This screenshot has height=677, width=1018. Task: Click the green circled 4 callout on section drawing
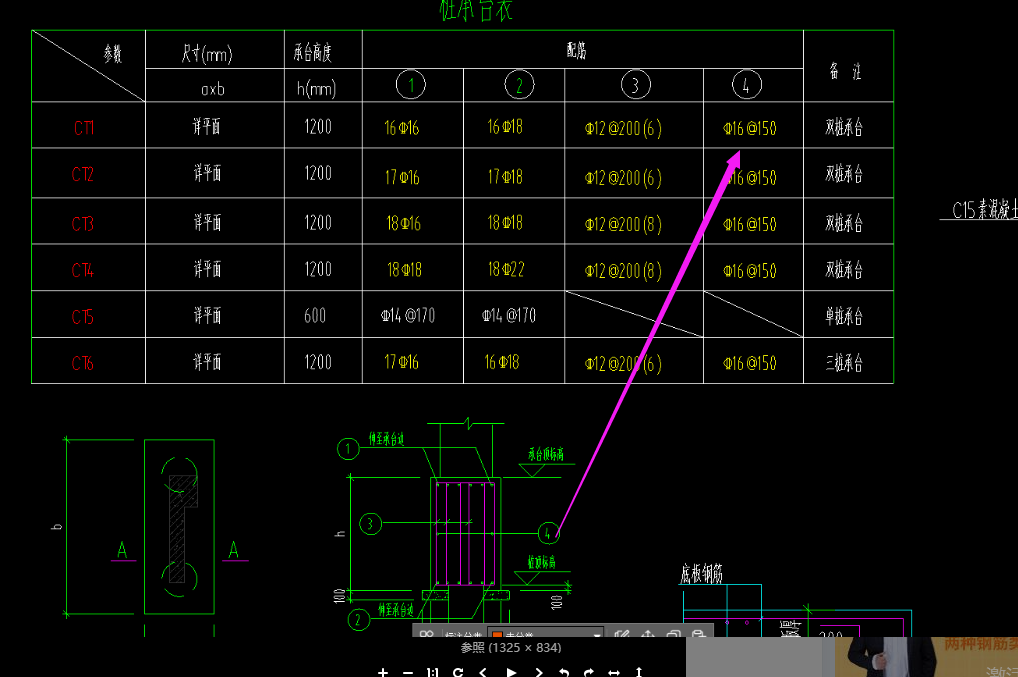click(x=549, y=534)
